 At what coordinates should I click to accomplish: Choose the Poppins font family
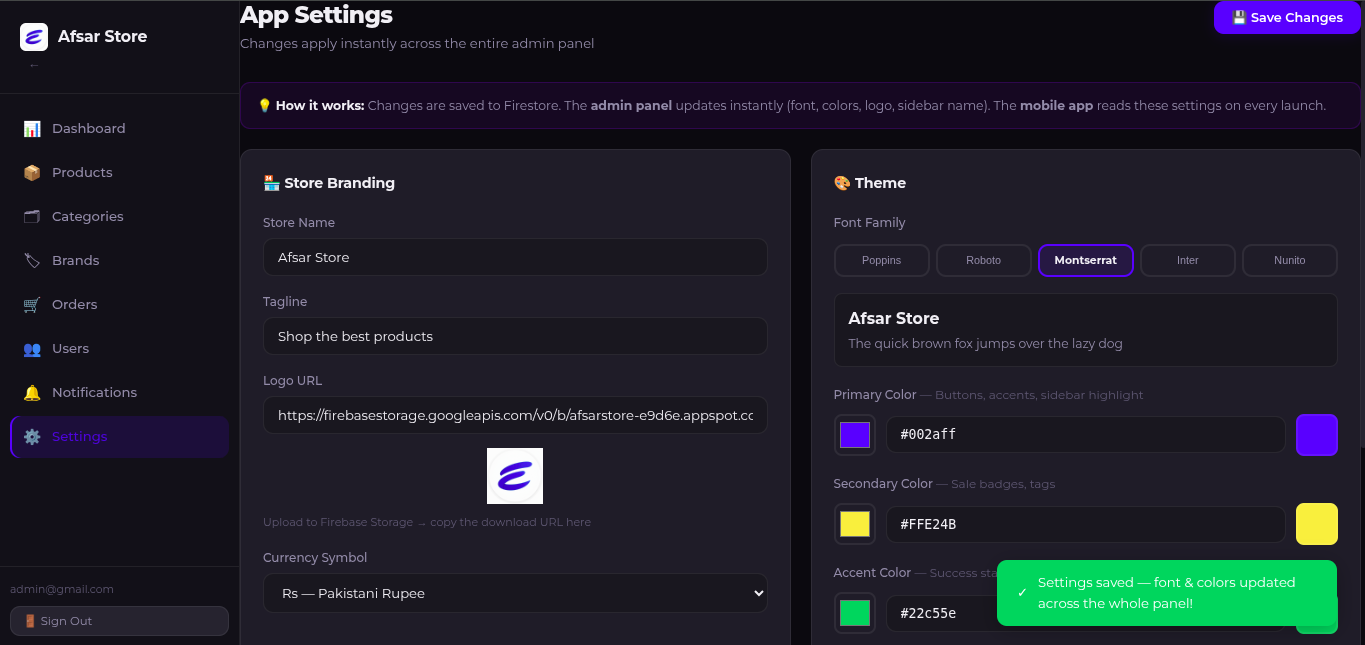click(x=882, y=260)
